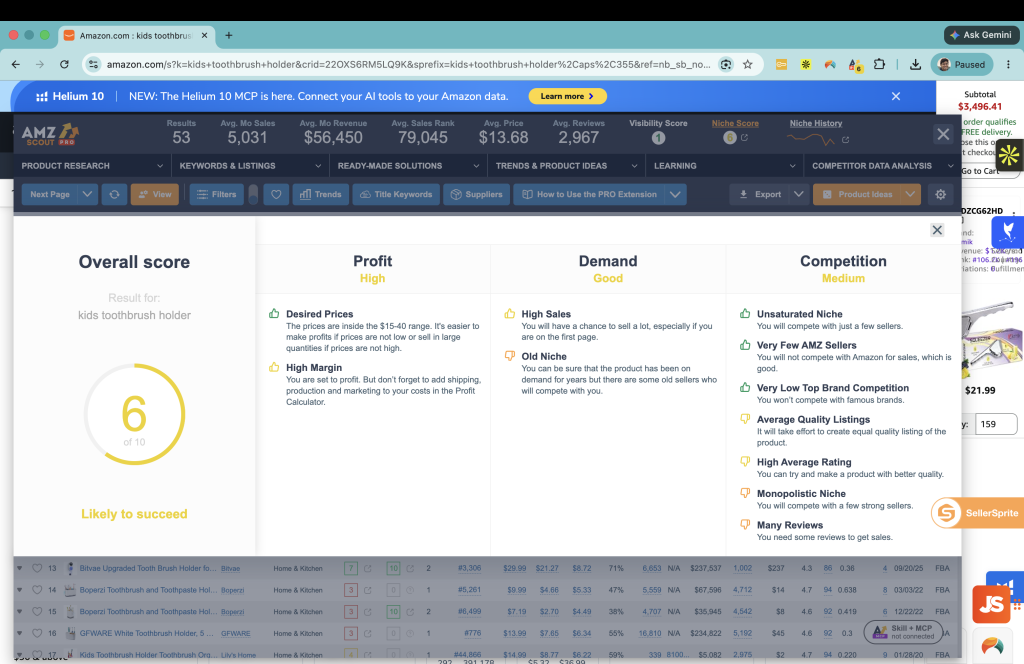
Task: Open Niche History external link icon
Action: tap(846, 140)
